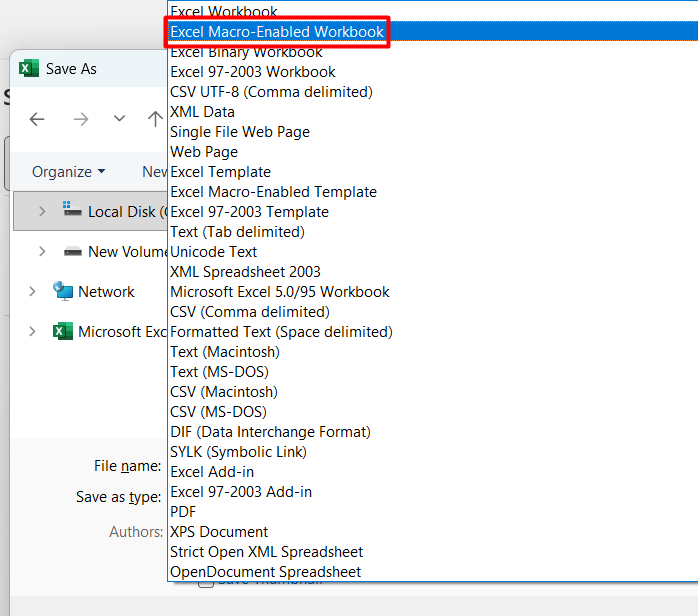Open Network in navigation pane
This screenshot has width=698, height=616.
click(93, 292)
